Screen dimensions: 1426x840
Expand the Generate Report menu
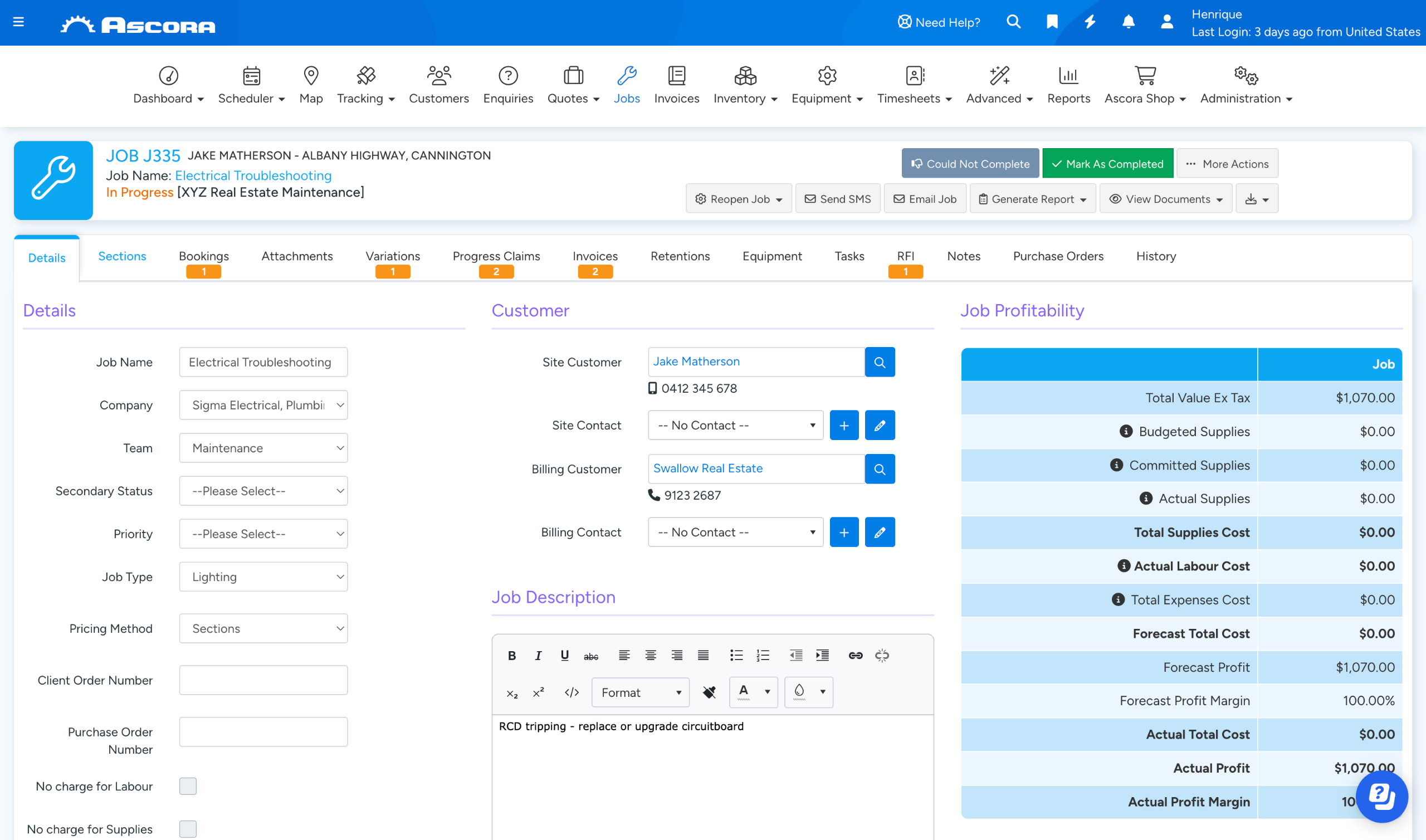pyautogui.click(x=1033, y=199)
